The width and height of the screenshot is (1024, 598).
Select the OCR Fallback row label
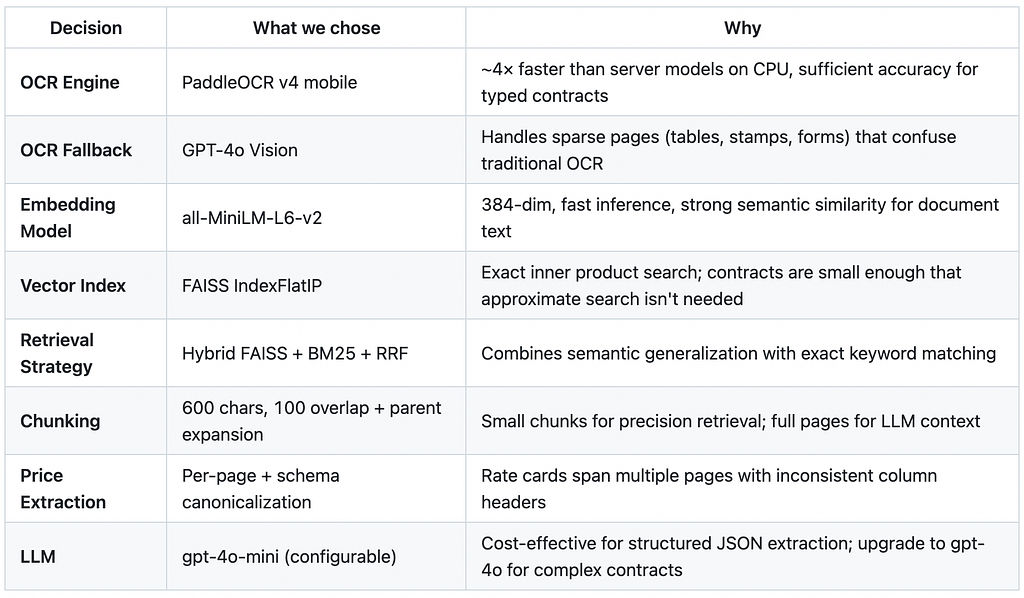point(76,150)
